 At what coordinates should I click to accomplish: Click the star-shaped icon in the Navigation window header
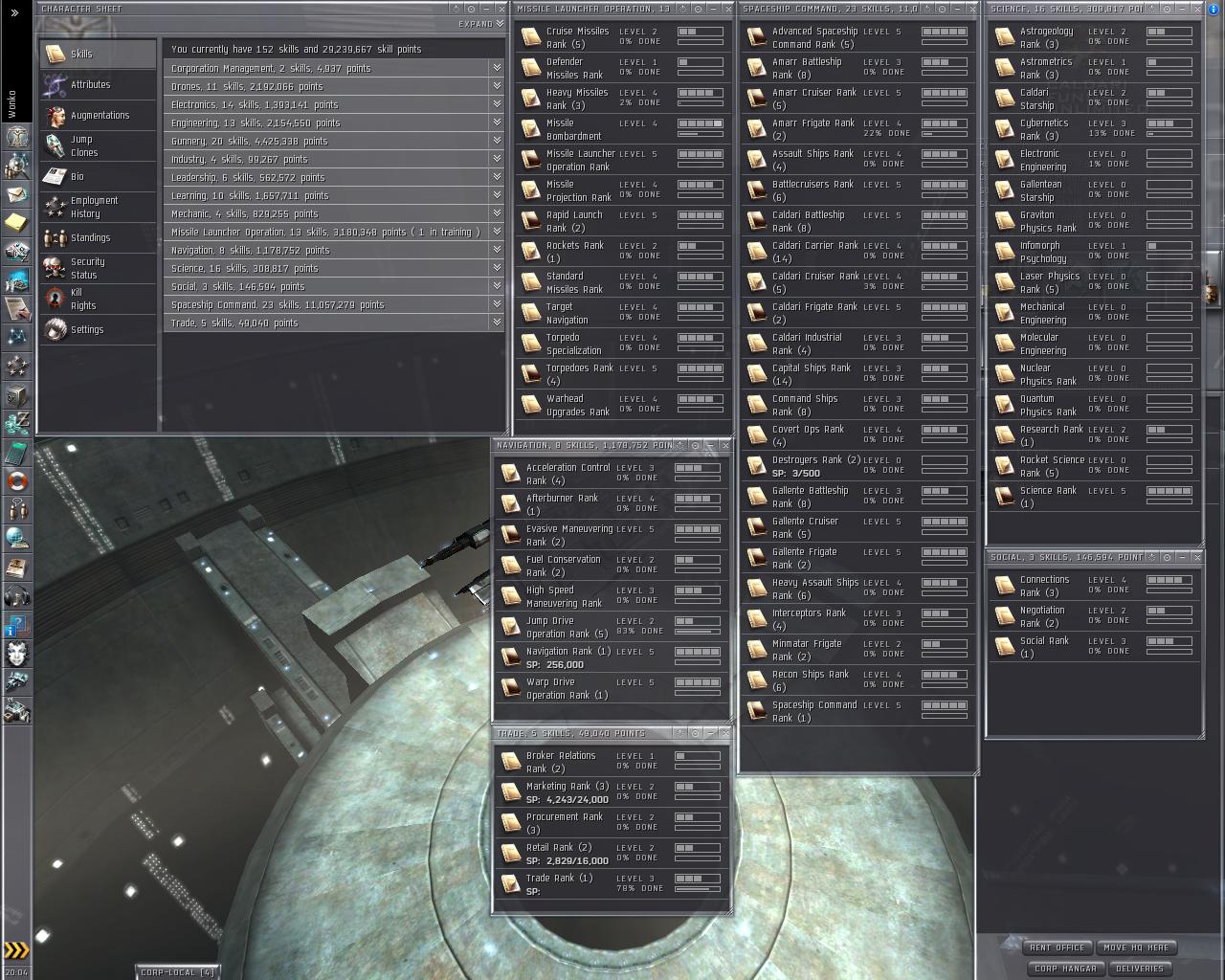680,445
